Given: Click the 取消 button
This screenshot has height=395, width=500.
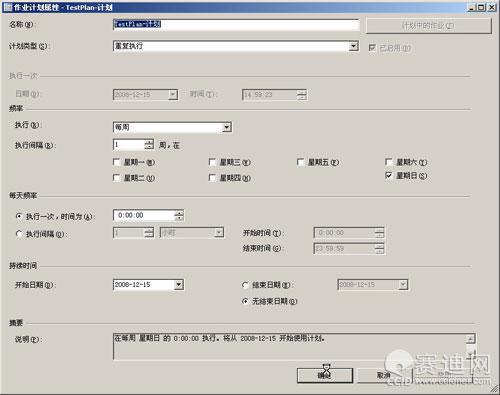Looking at the screenshot, I should [384, 376].
